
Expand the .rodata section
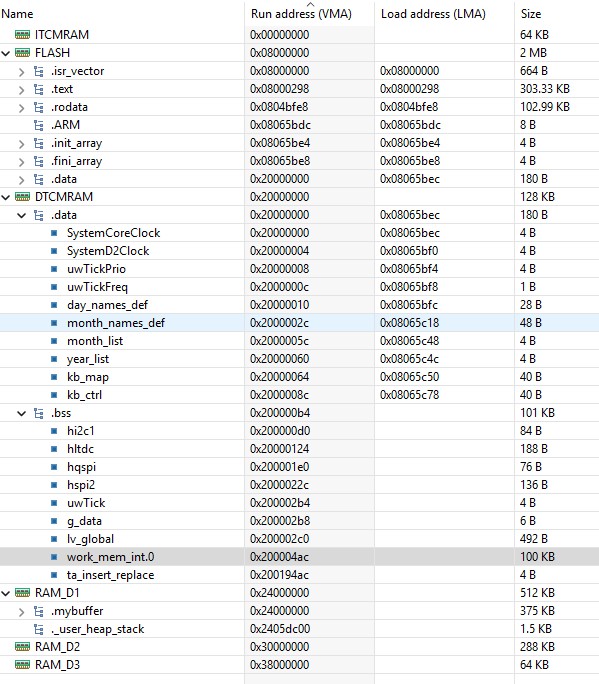pos(21,107)
